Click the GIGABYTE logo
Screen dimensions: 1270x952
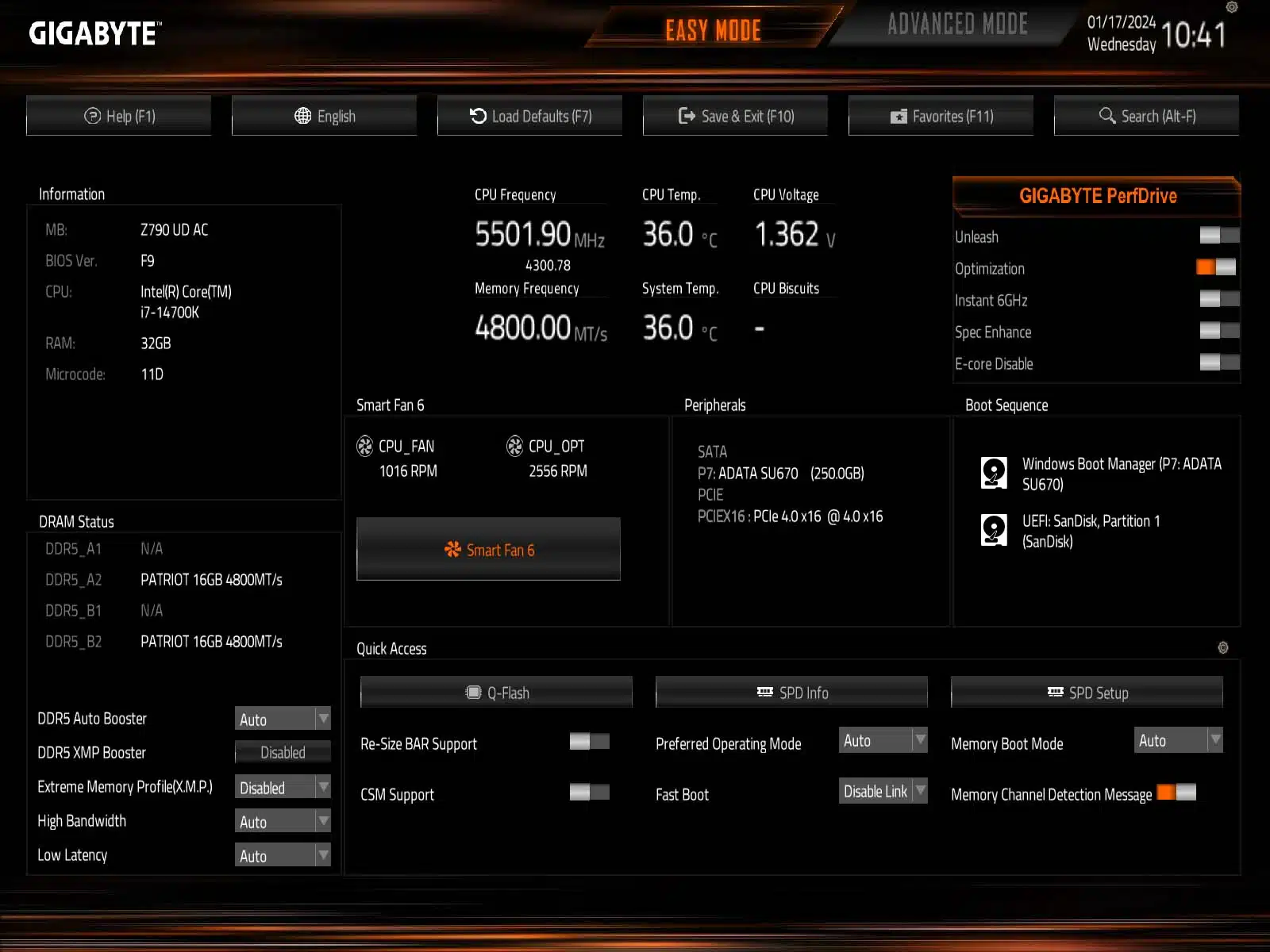(95, 33)
